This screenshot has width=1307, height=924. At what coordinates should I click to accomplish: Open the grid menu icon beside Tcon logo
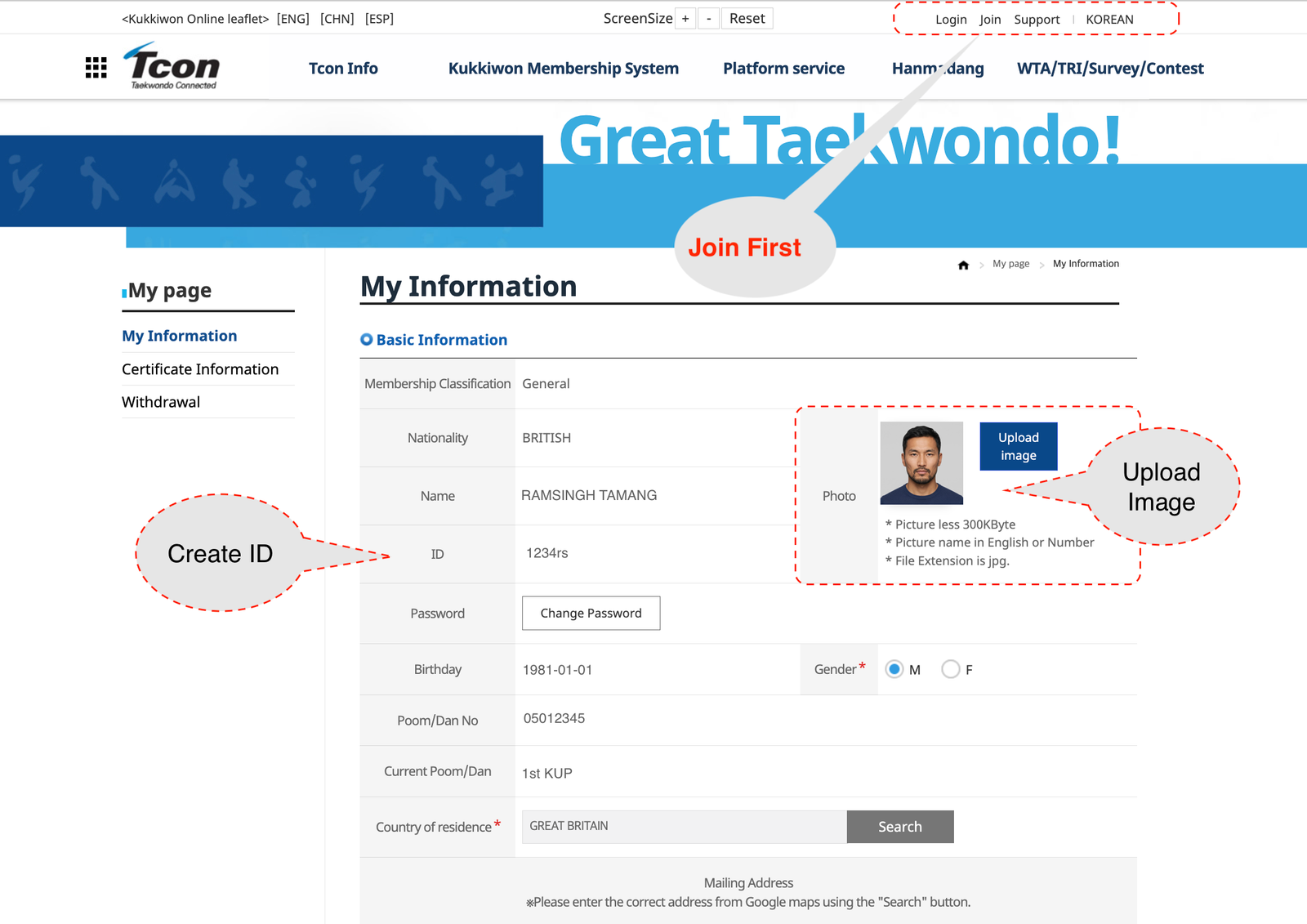(96, 68)
